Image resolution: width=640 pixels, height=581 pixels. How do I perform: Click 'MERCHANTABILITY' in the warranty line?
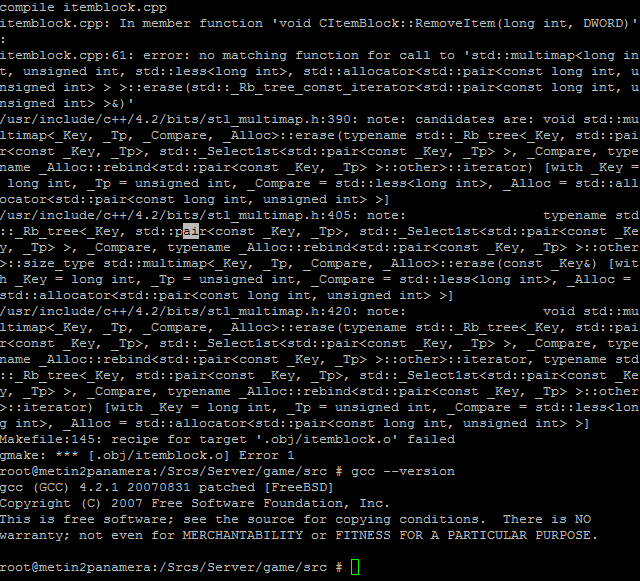coord(243,535)
